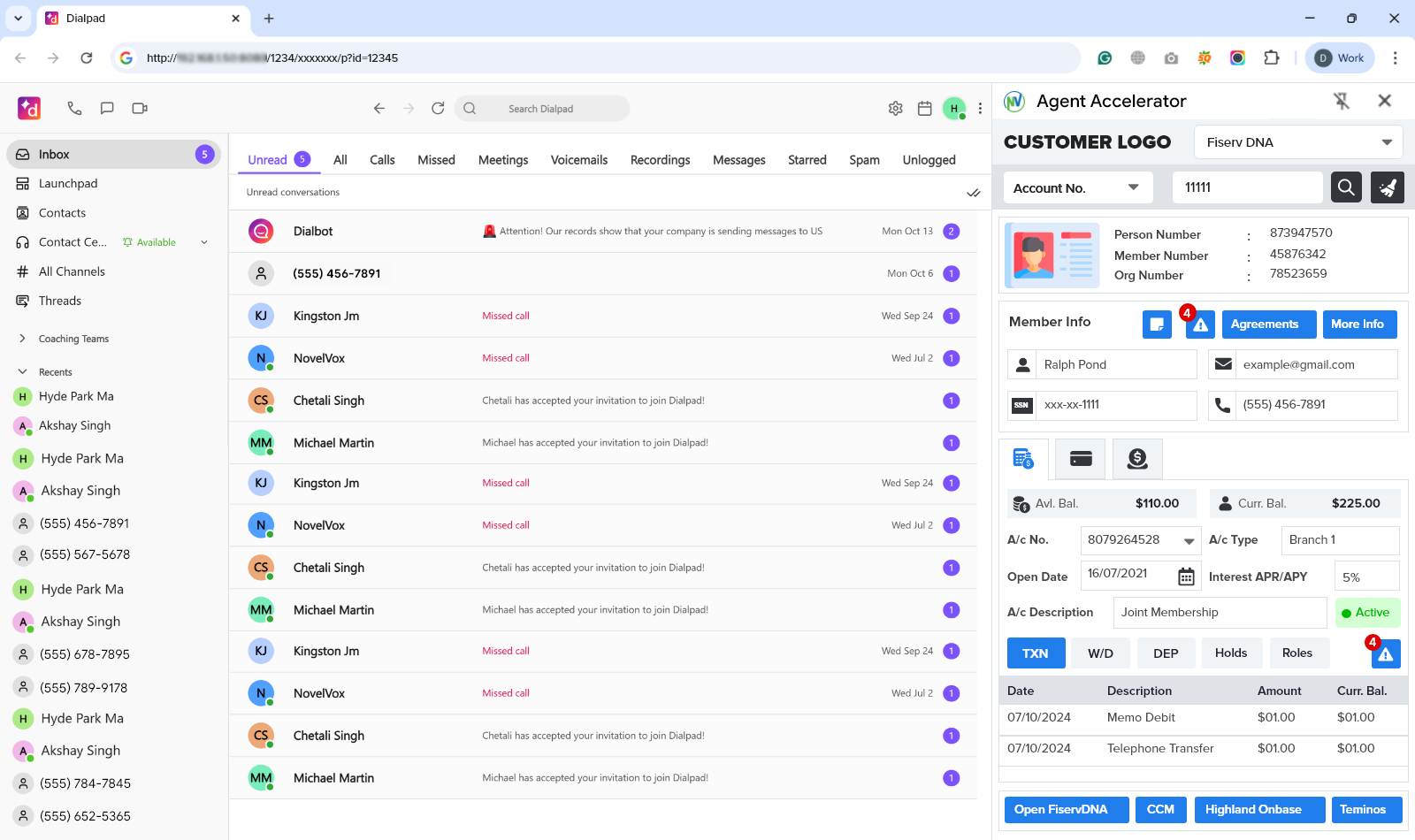Open a new browser tab
This screenshot has width=1415, height=840.
coord(269,19)
